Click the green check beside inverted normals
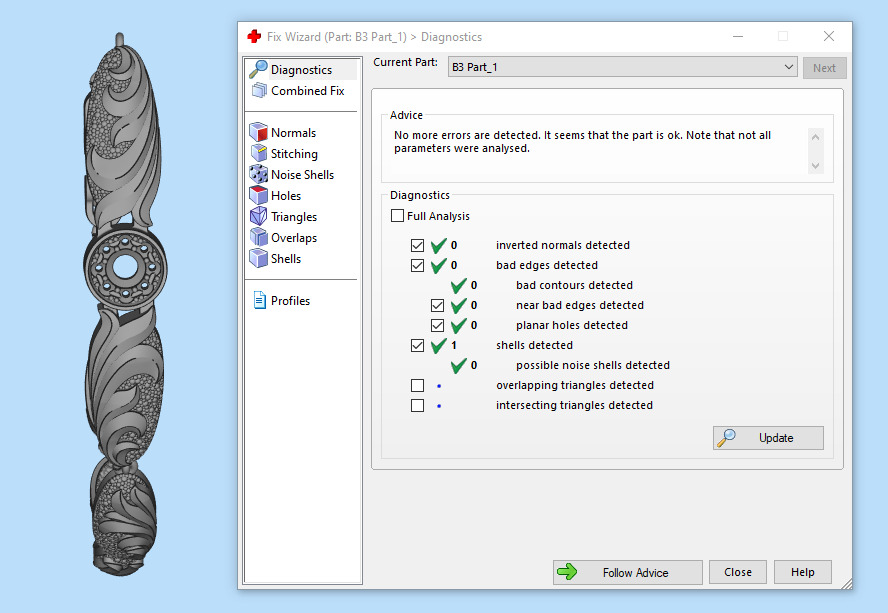The height and width of the screenshot is (613, 888). pyautogui.click(x=438, y=245)
